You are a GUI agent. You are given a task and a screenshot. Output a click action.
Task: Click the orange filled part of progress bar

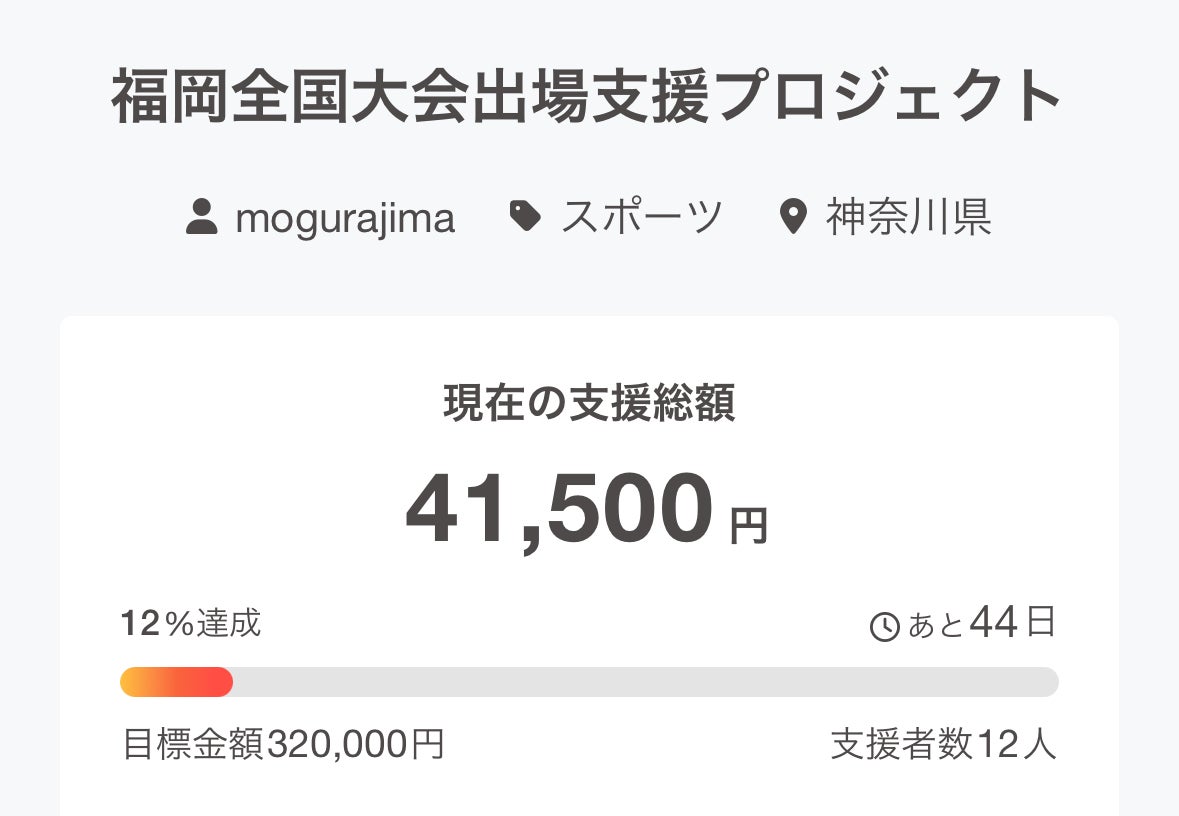point(176,682)
